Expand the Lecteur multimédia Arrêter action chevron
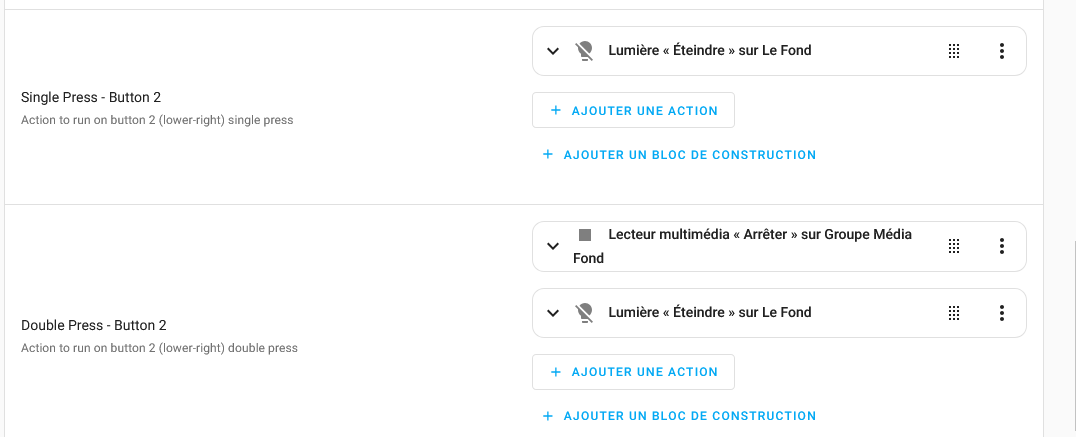The height and width of the screenshot is (437, 1076). (x=553, y=246)
